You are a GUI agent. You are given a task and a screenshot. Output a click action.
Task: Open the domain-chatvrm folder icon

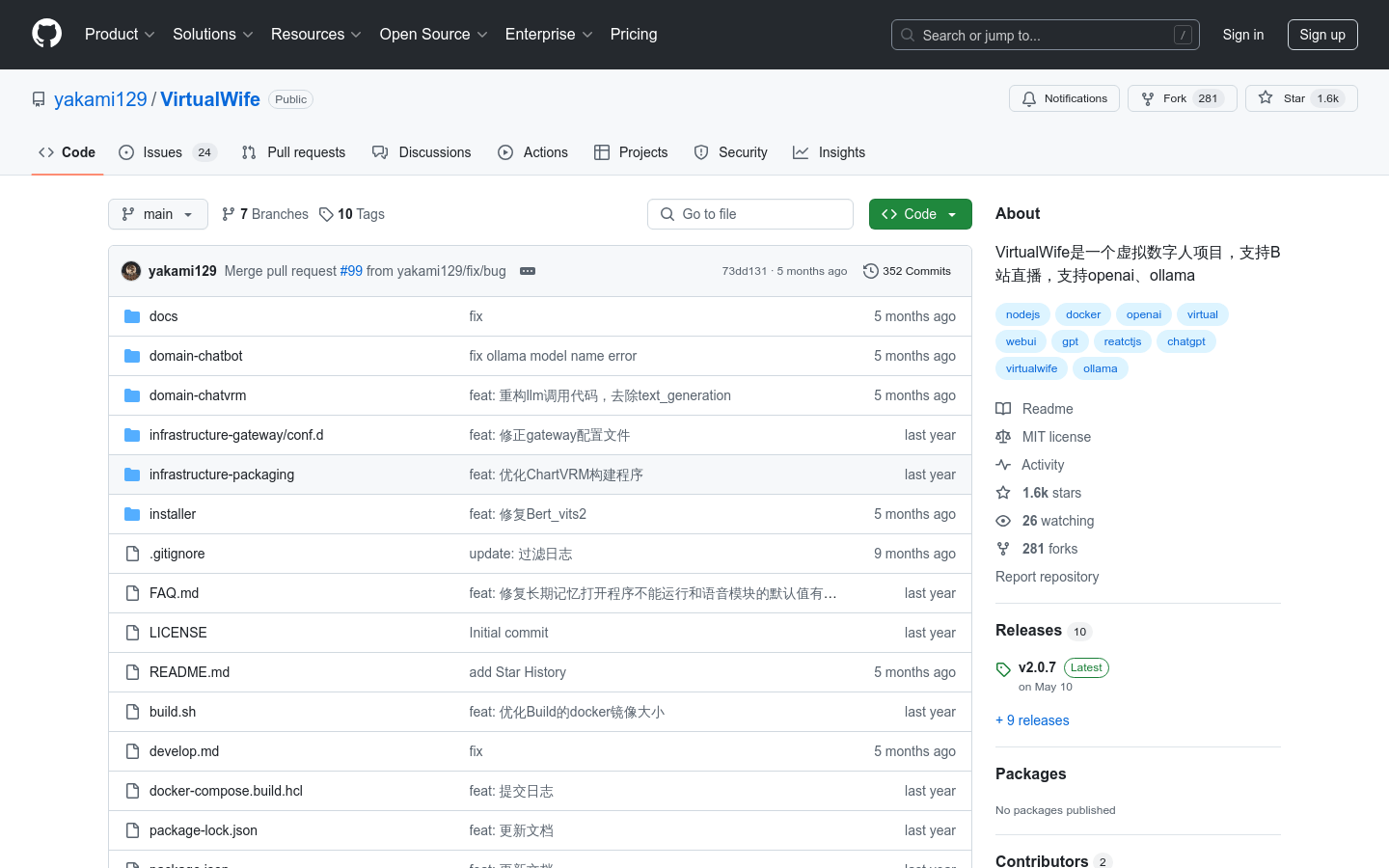click(132, 395)
